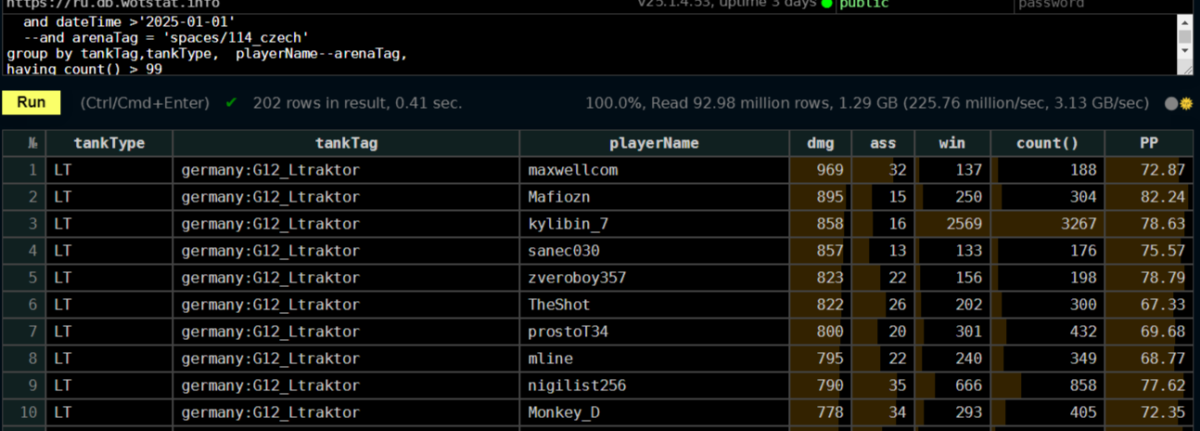Select player name TheShot
Screen dimensions: 1200x431
point(559,305)
